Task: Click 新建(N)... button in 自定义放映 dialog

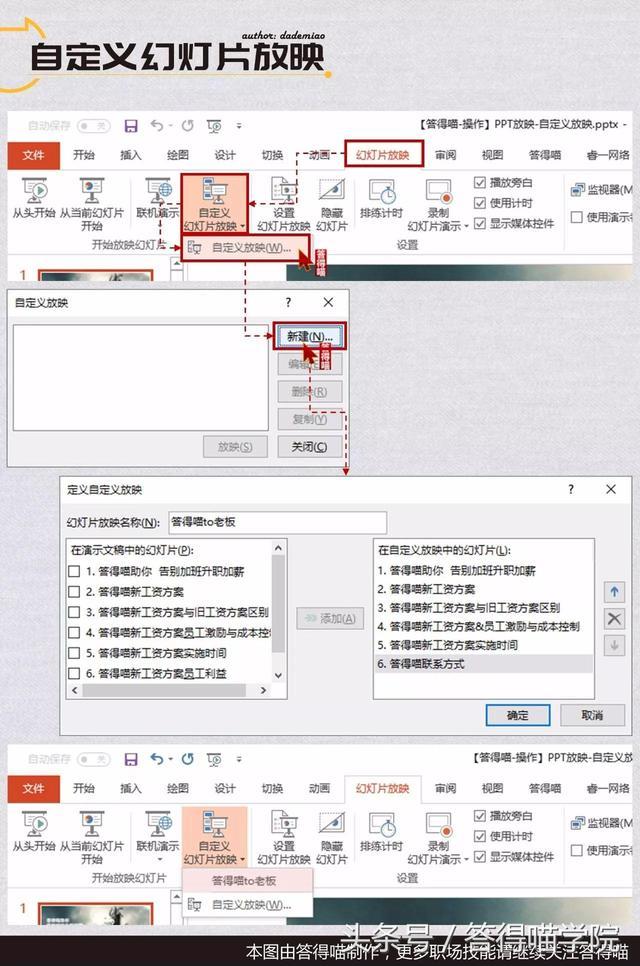Action: pos(310,336)
